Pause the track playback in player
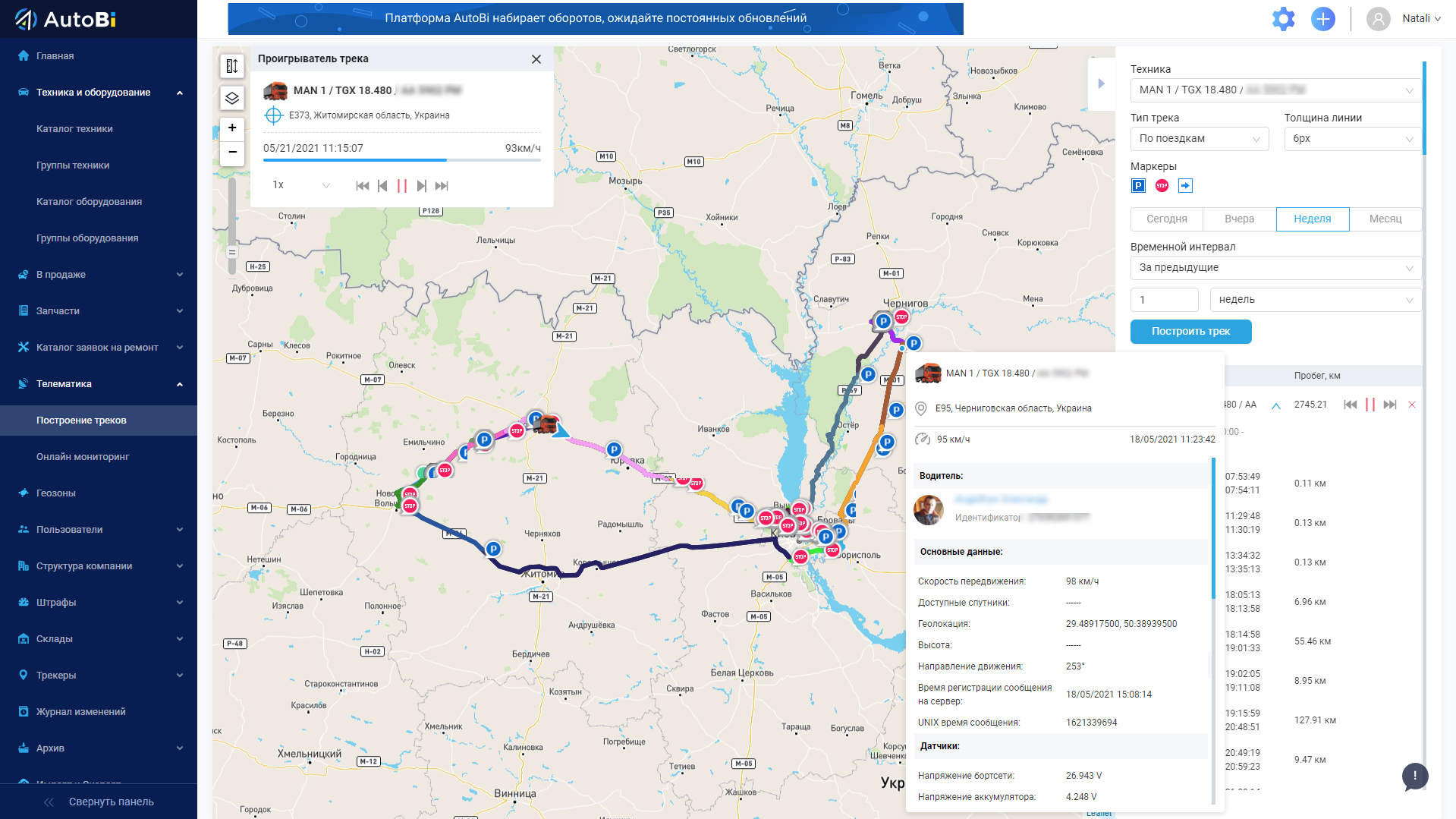1456x819 pixels. tap(402, 186)
